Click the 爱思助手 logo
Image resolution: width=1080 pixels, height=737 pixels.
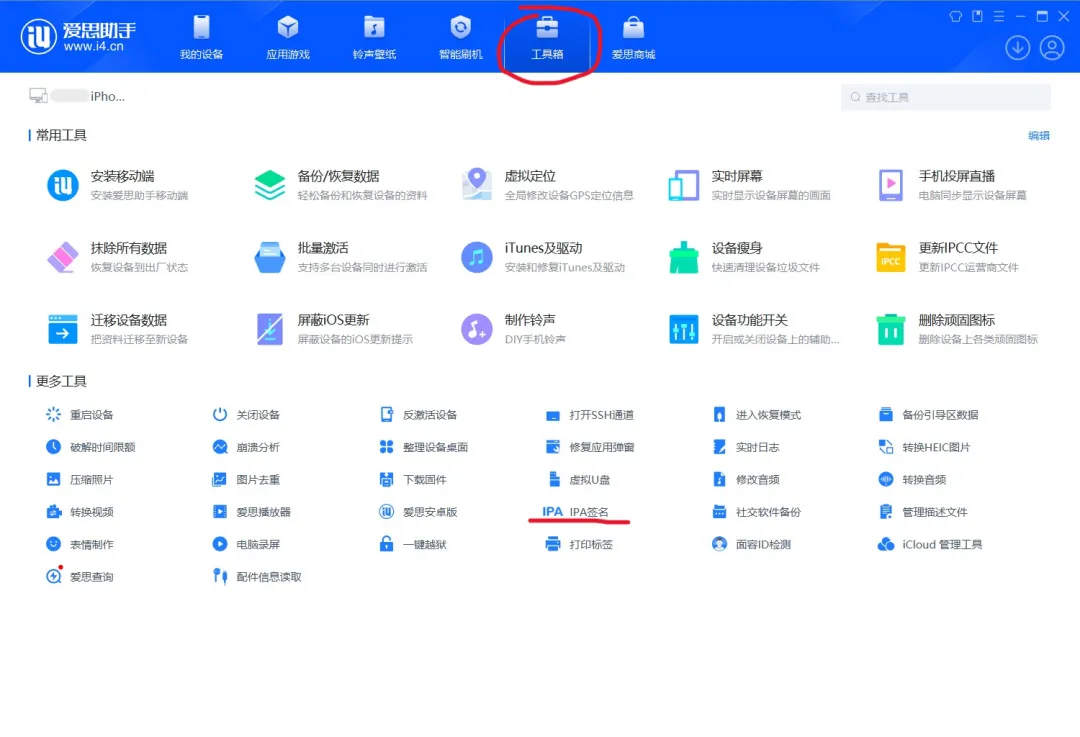pos(79,36)
